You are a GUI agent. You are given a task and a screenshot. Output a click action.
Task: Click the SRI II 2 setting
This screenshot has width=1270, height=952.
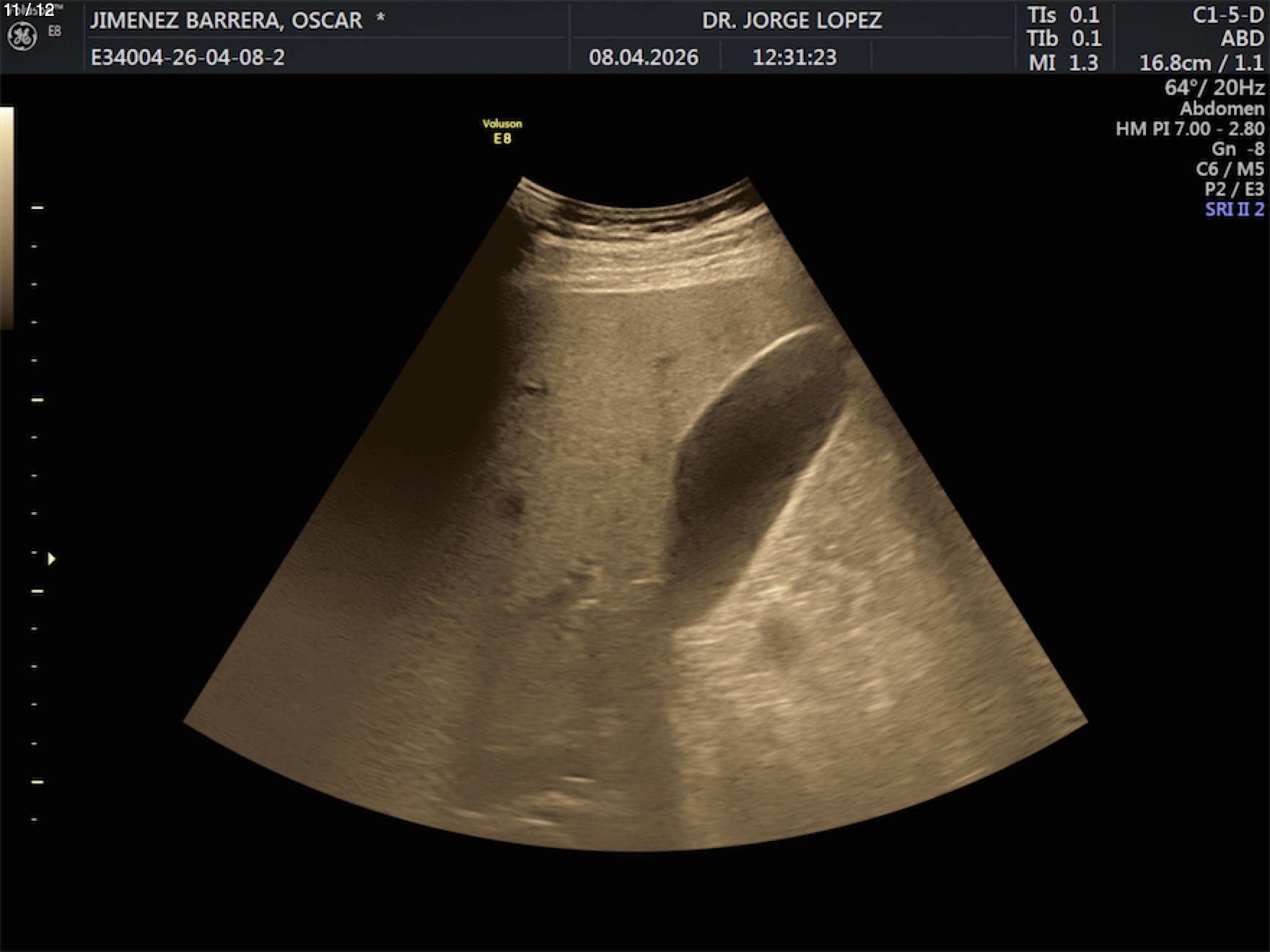[1234, 209]
